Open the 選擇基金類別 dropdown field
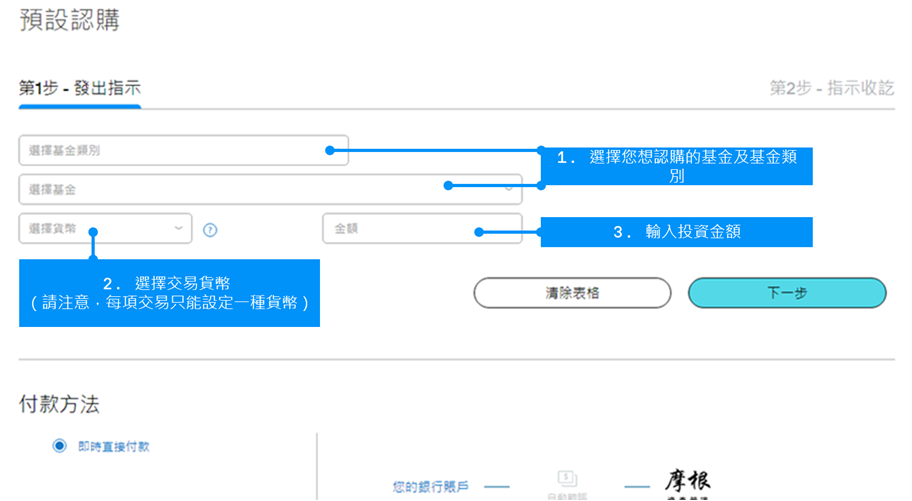Screen dimensions: 912x501 170,150
